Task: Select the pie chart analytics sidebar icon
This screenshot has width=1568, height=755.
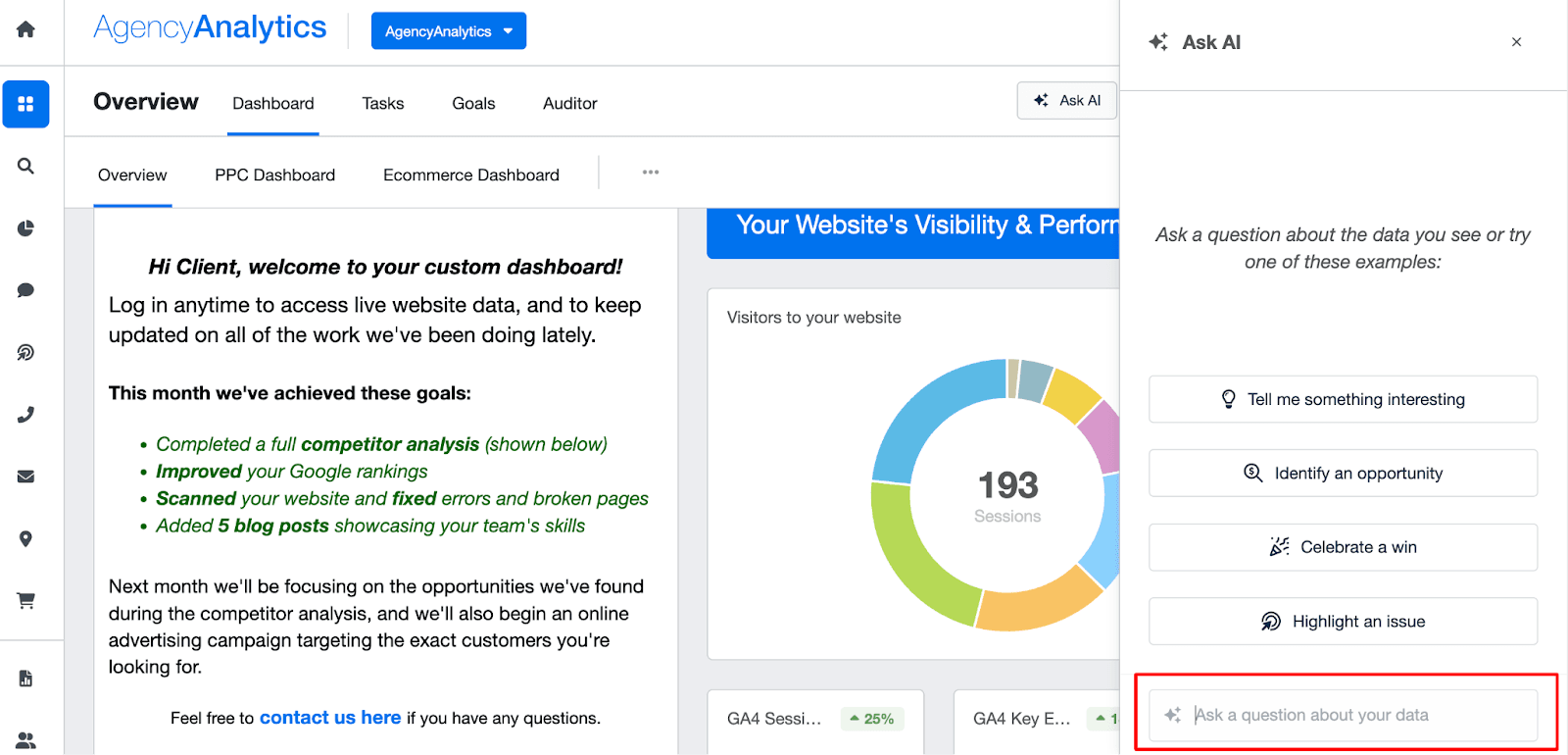Action: [26, 228]
